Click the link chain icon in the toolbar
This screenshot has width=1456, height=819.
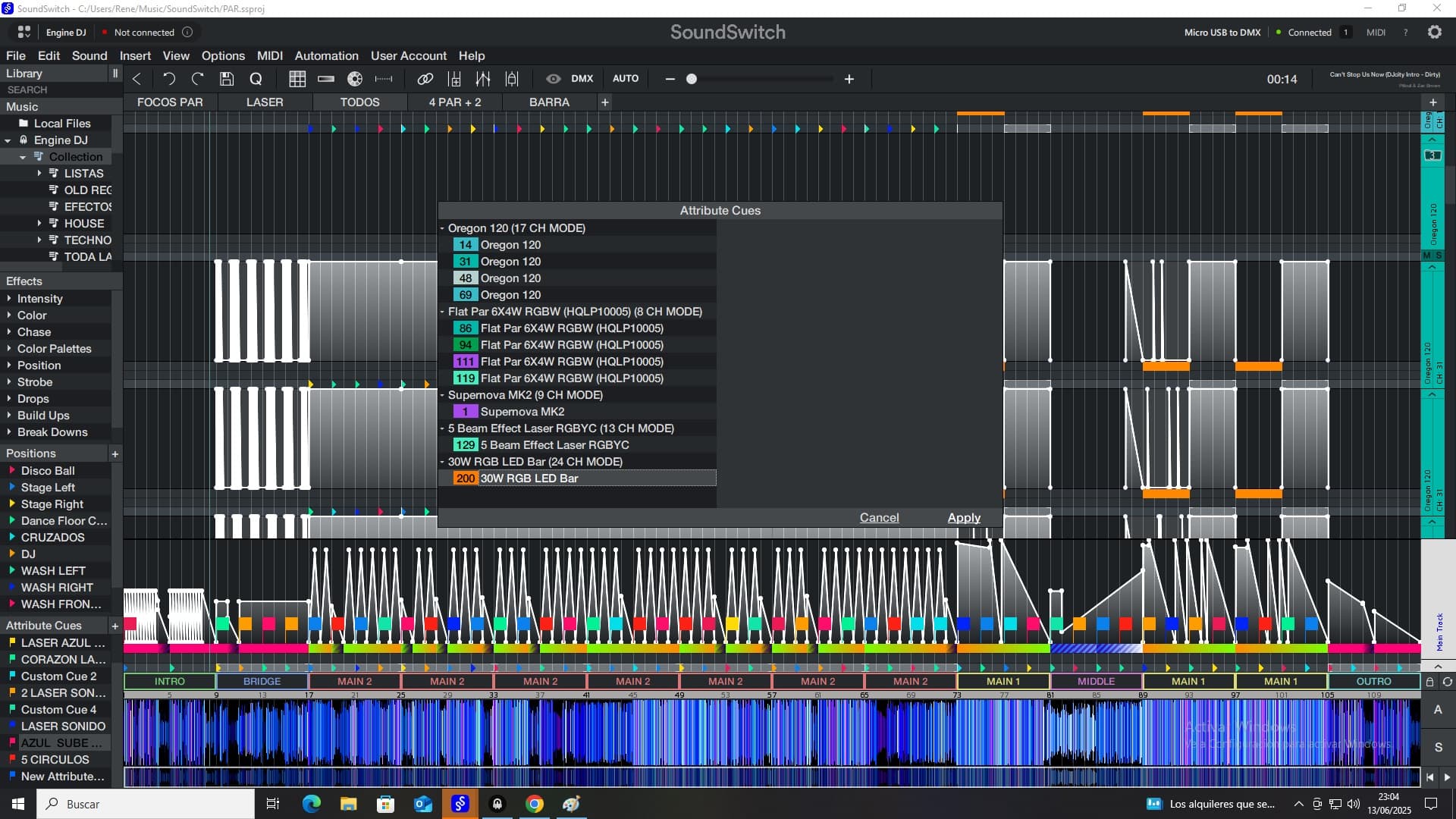tap(425, 79)
